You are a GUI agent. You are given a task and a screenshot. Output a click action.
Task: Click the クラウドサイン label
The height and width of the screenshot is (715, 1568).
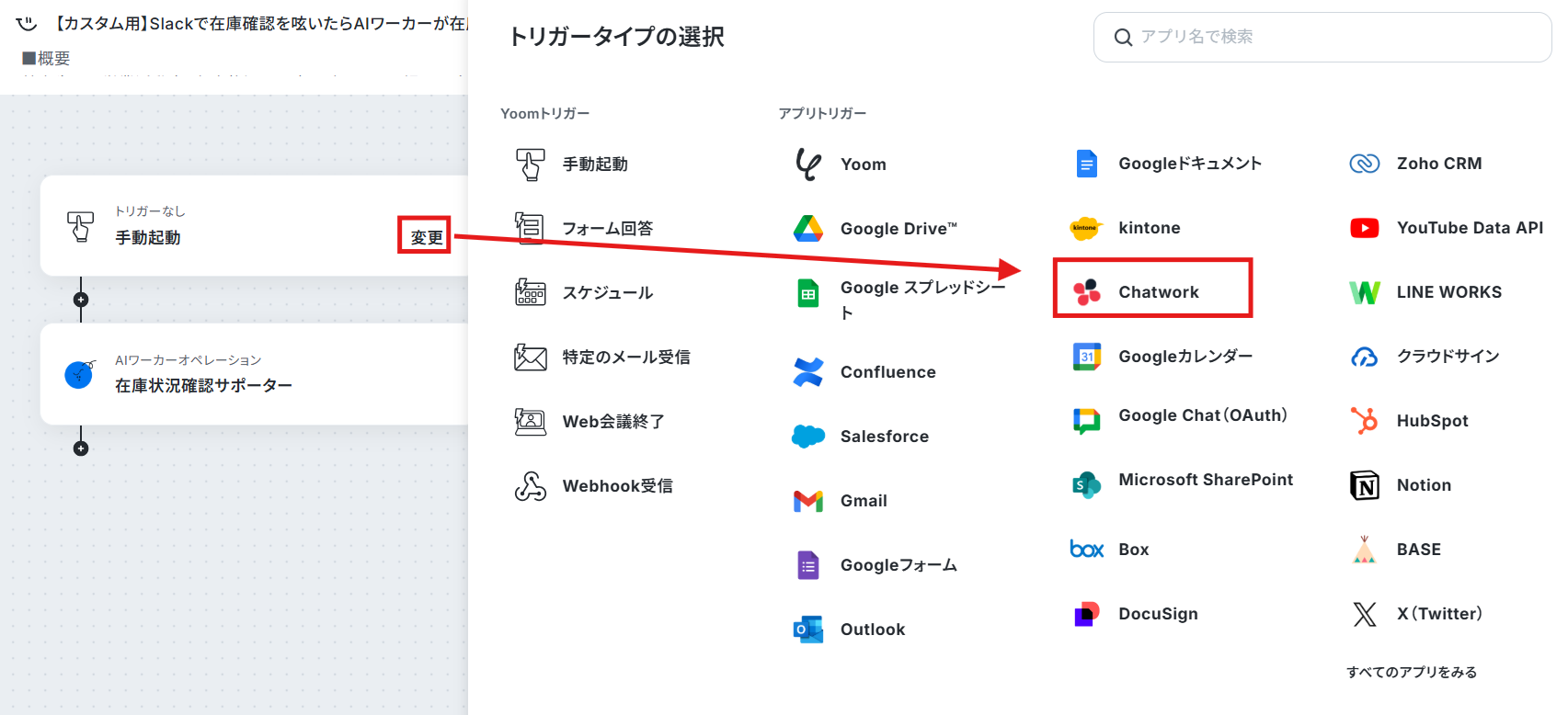[x=1448, y=357]
